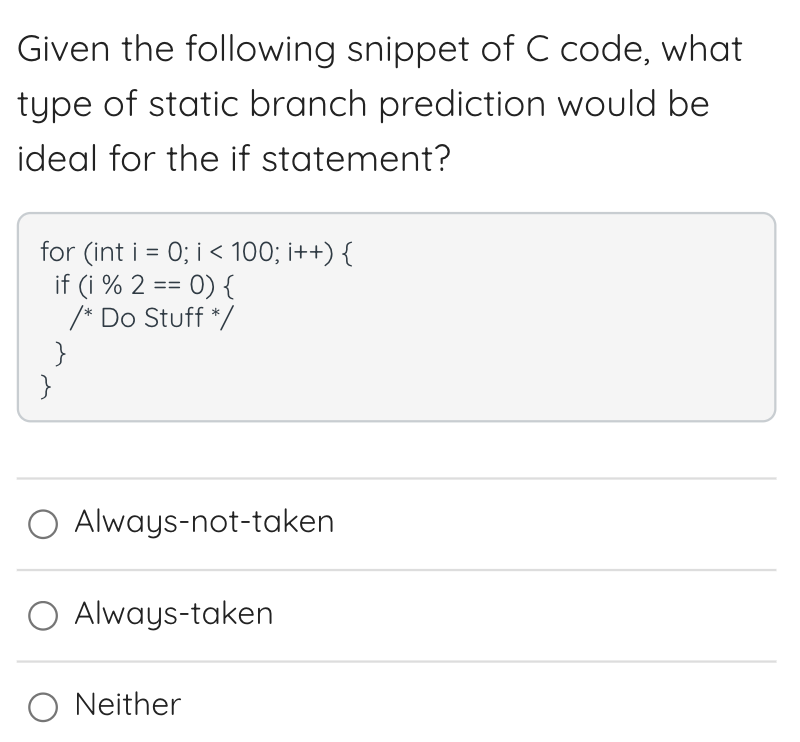
Task: Click the for loop line in code
Action: [196, 252]
